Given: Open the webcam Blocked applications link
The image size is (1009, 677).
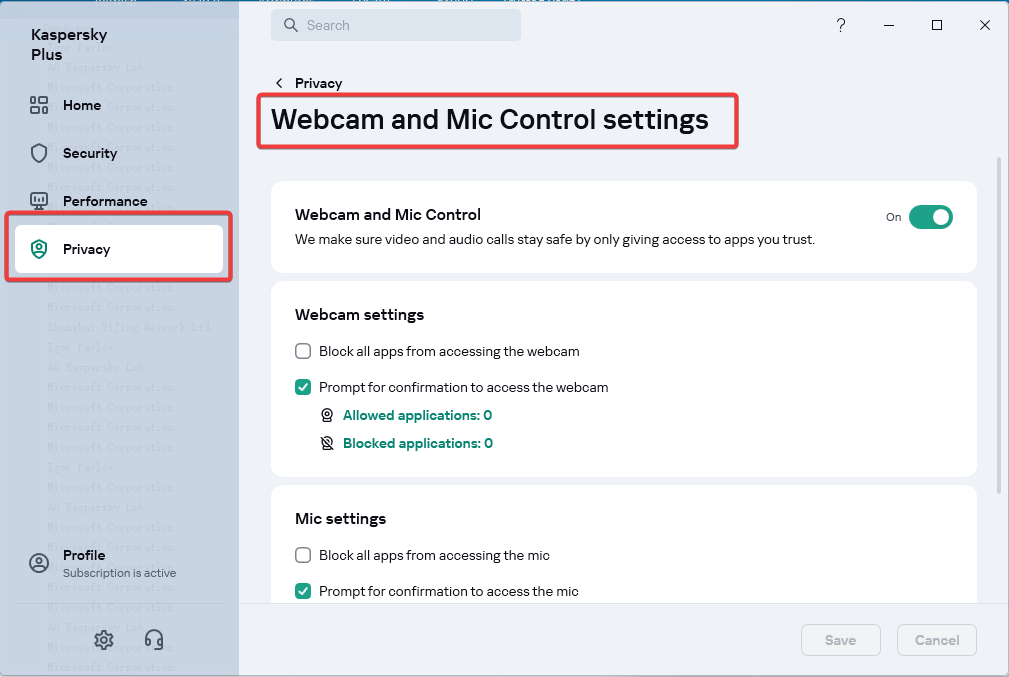Looking at the screenshot, I should pos(417,443).
